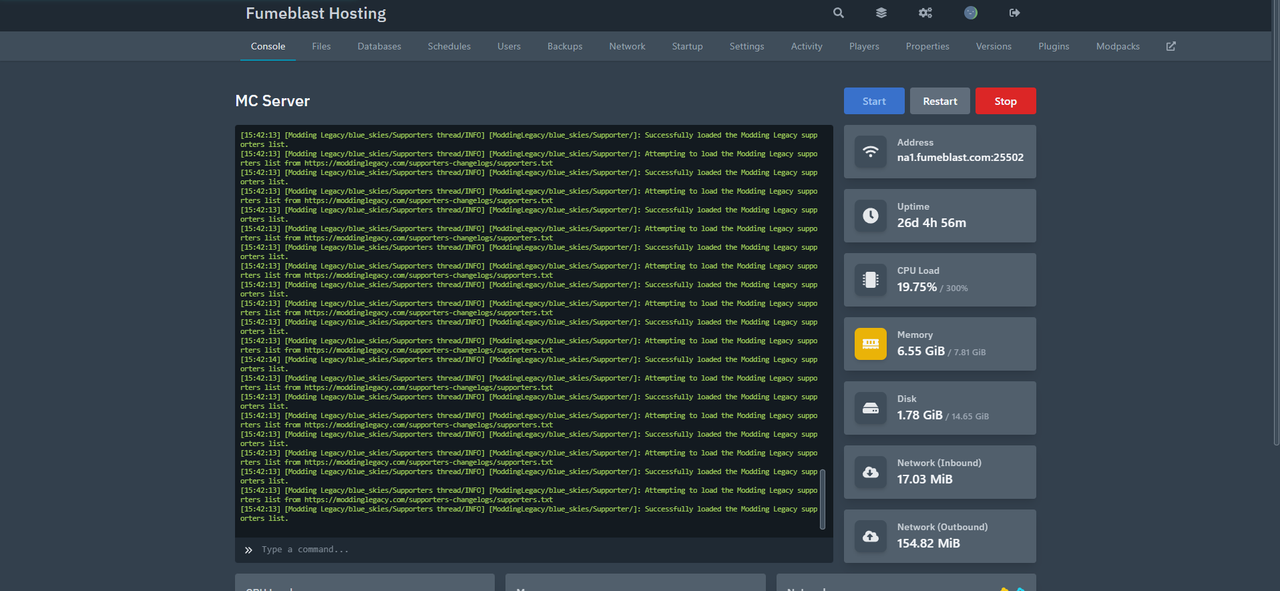This screenshot has width=1280, height=591.
Task: Click server address na1.fumeblast.com:25502
Action: pos(960,157)
